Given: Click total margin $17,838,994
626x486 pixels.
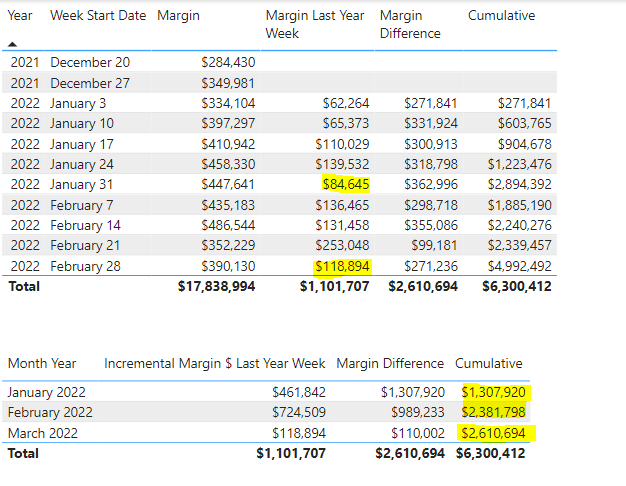Looking at the screenshot, I should pyautogui.click(x=216, y=286).
